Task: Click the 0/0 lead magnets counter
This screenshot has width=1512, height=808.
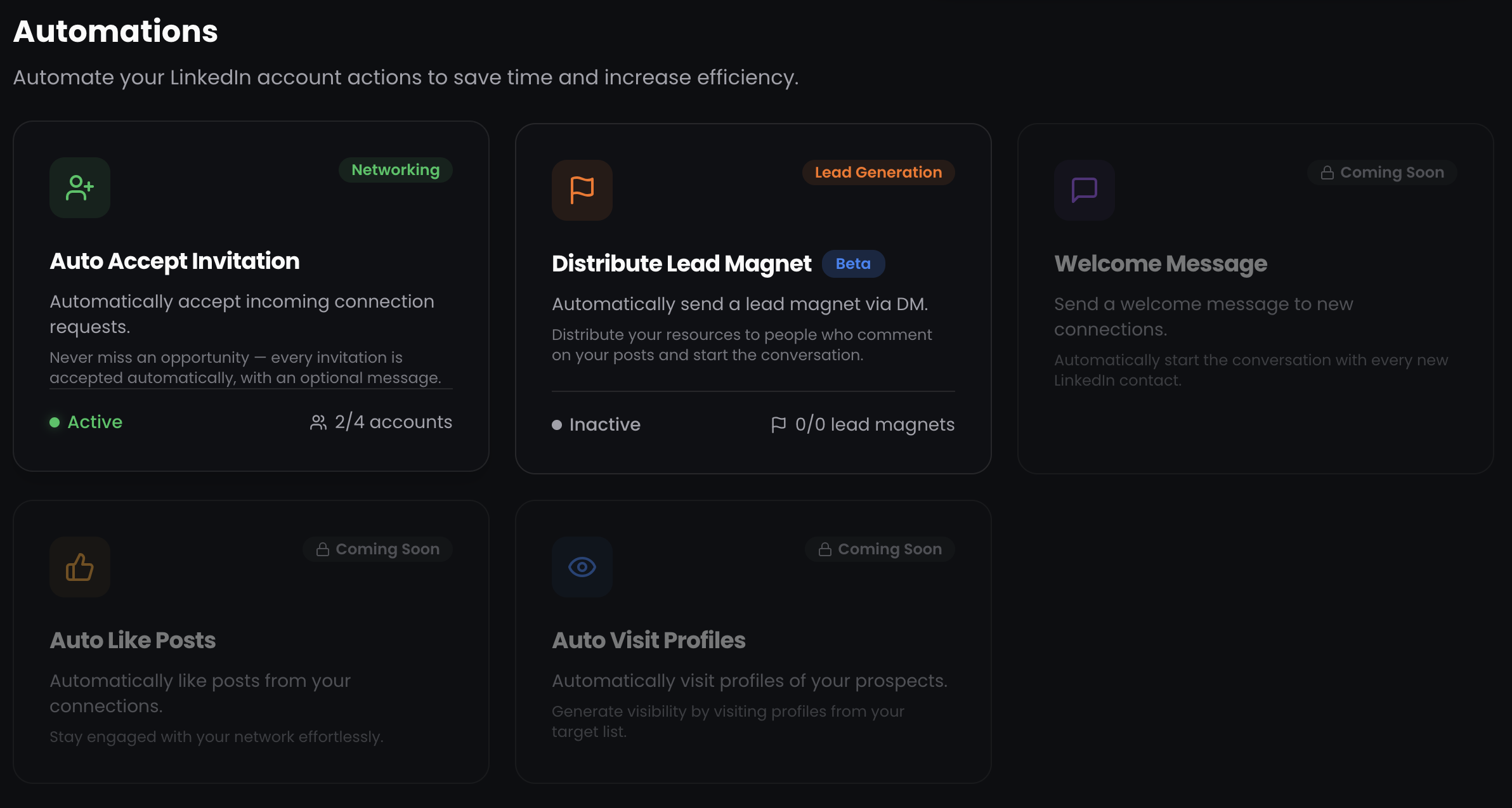Action: point(874,425)
